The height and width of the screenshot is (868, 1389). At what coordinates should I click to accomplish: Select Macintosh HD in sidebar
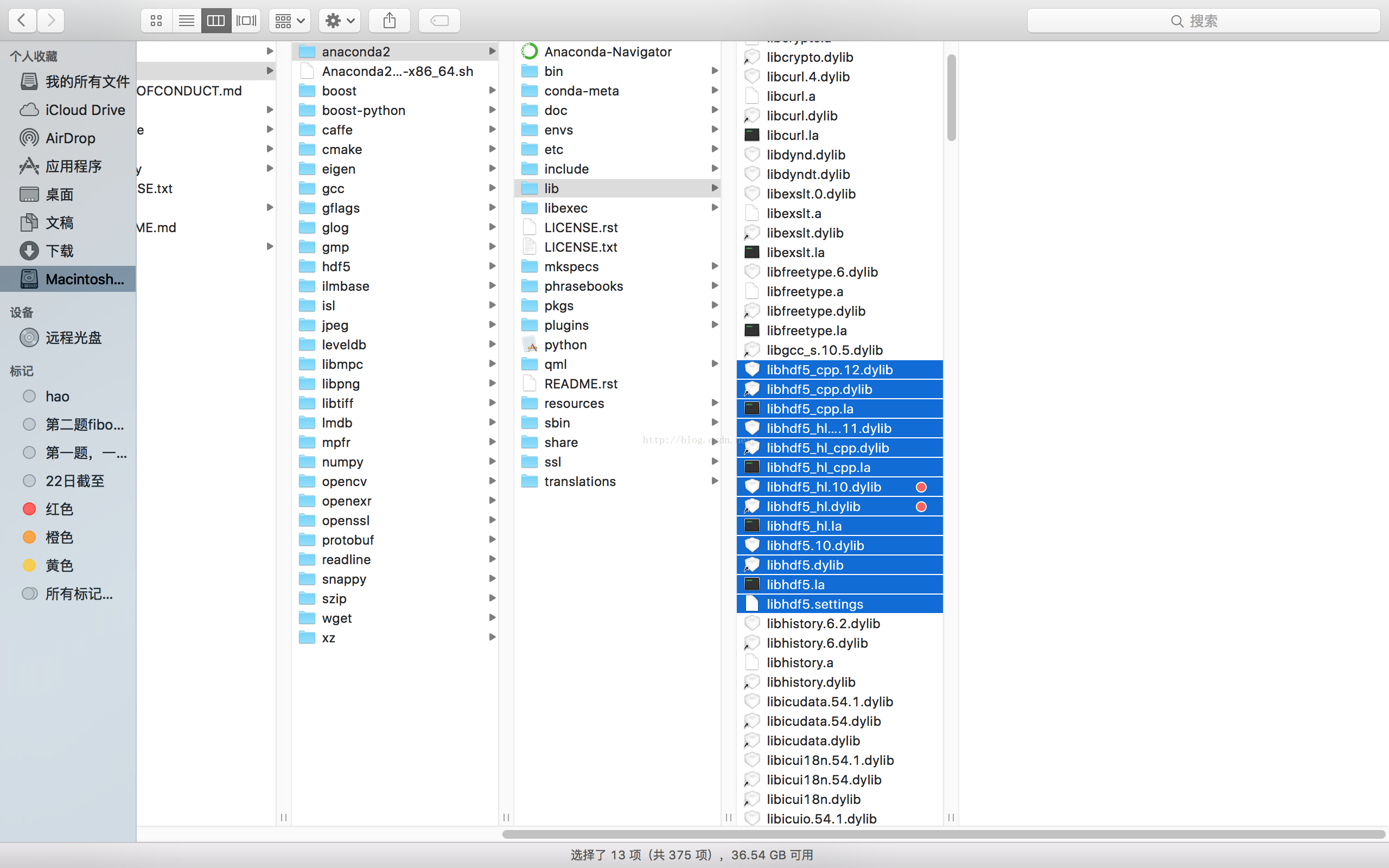tap(68, 279)
